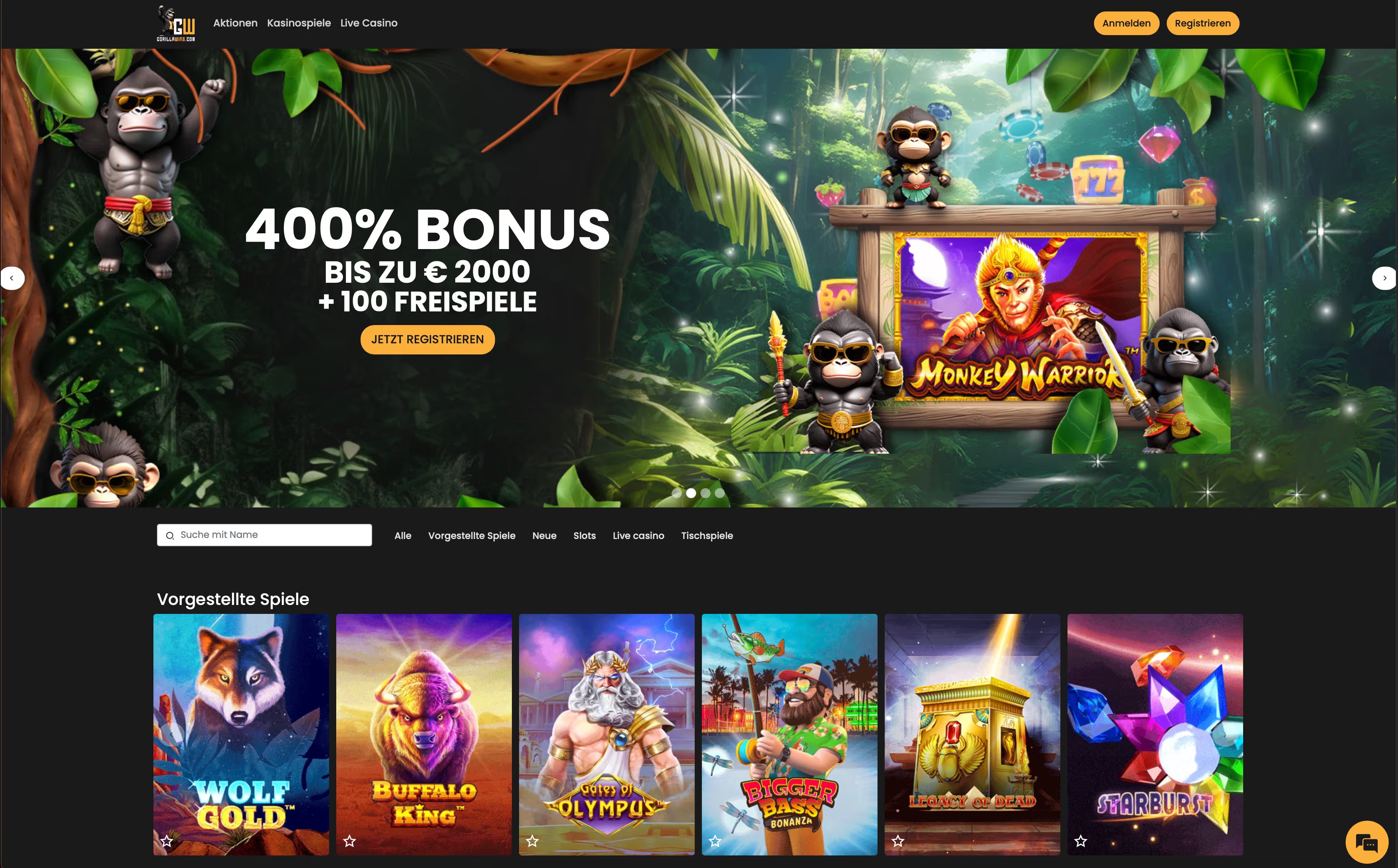
Task: Click Jetzt Registrieren on the banner
Action: coord(427,339)
